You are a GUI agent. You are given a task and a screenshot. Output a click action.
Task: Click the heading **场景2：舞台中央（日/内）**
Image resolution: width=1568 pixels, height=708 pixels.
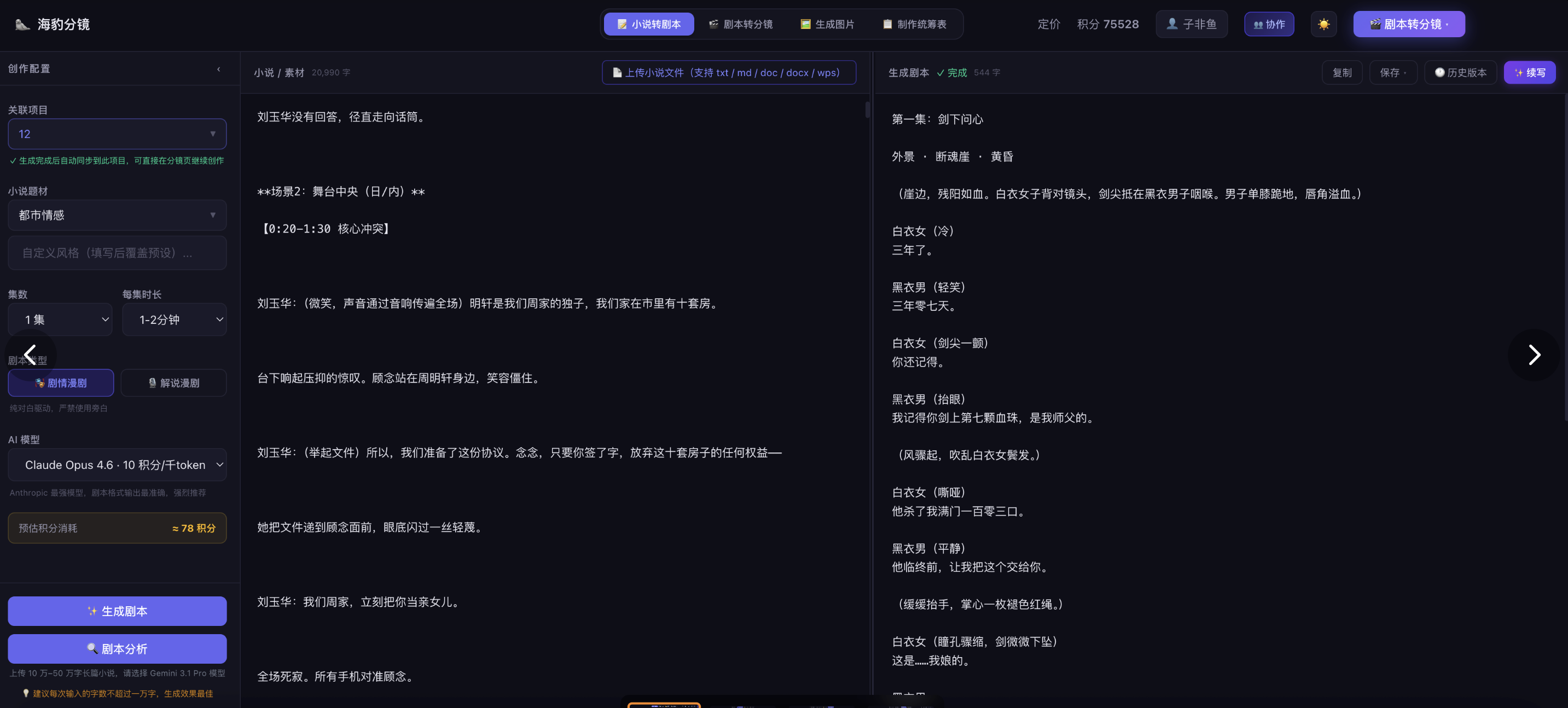[x=341, y=191]
